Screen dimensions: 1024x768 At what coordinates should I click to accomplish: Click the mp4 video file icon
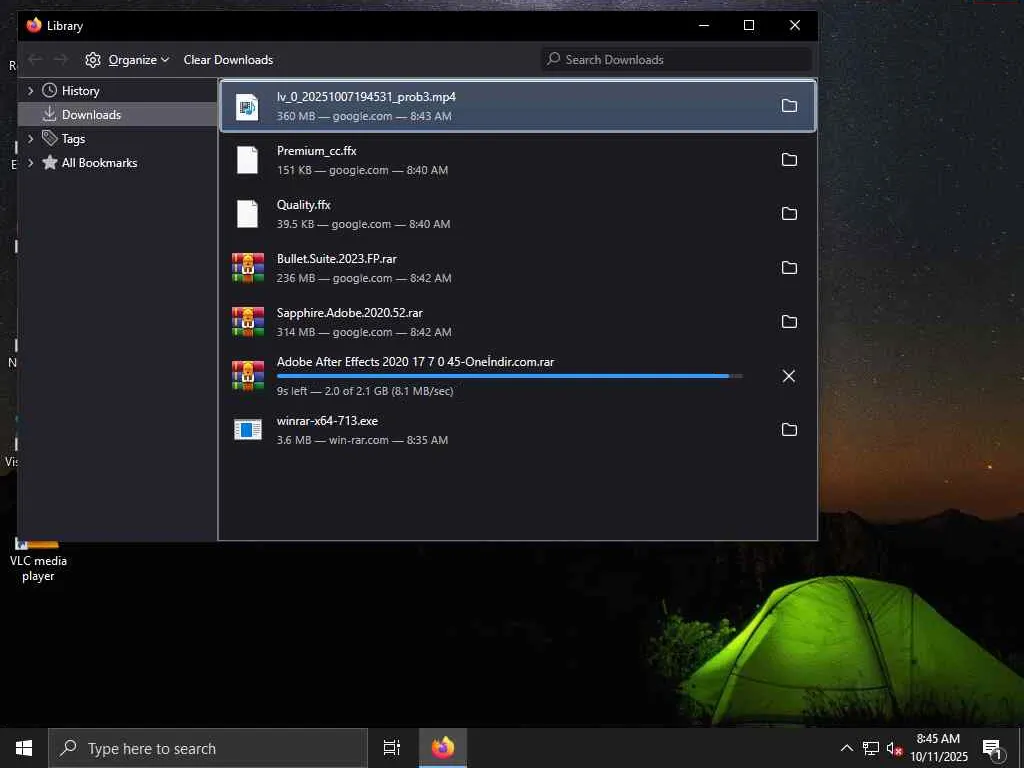tap(248, 106)
